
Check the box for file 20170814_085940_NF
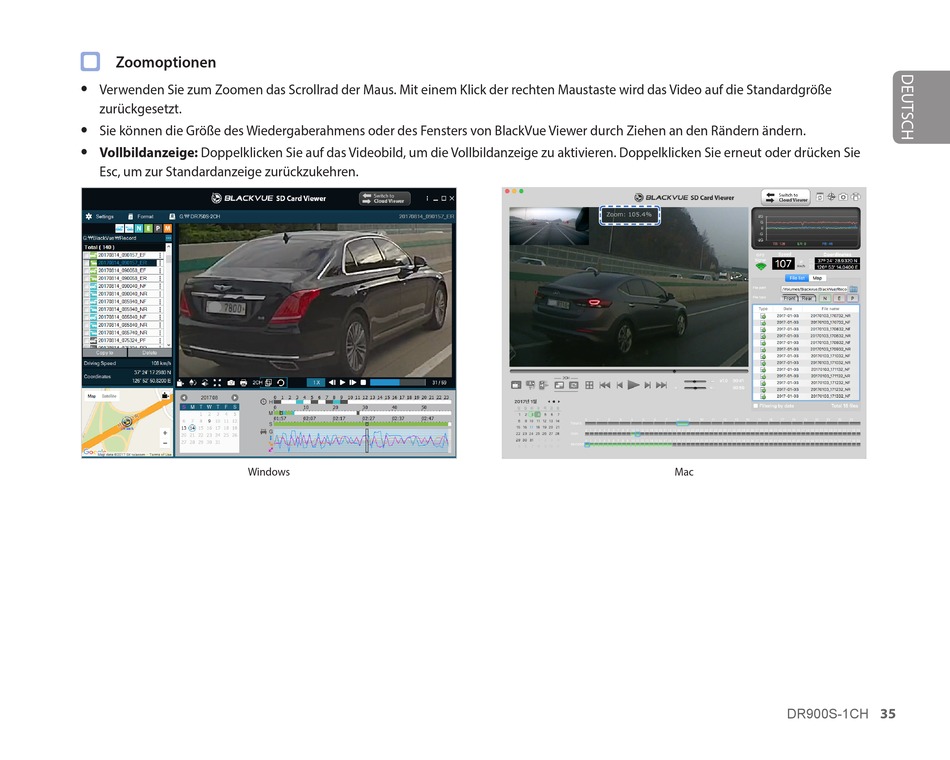(x=87, y=301)
